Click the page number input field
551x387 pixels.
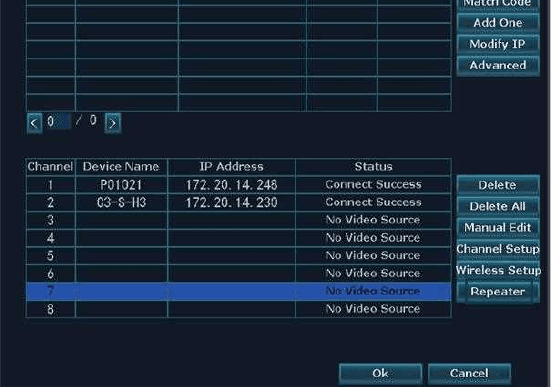58,121
